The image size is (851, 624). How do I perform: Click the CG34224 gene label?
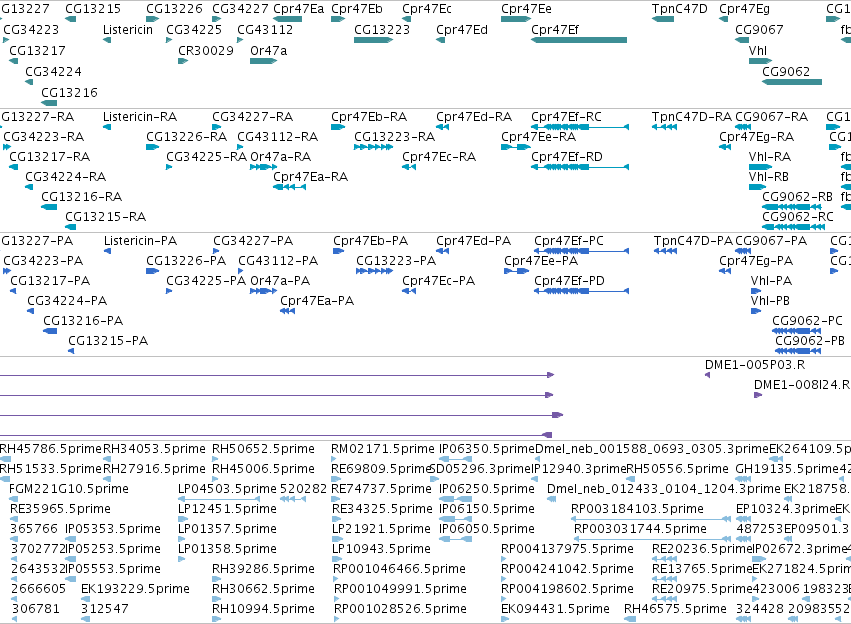point(53,72)
